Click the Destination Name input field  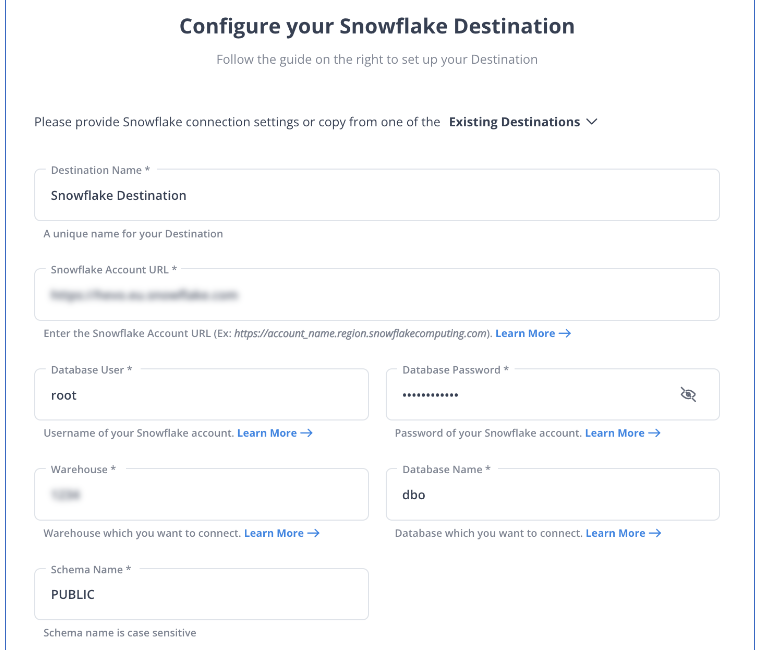point(377,195)
